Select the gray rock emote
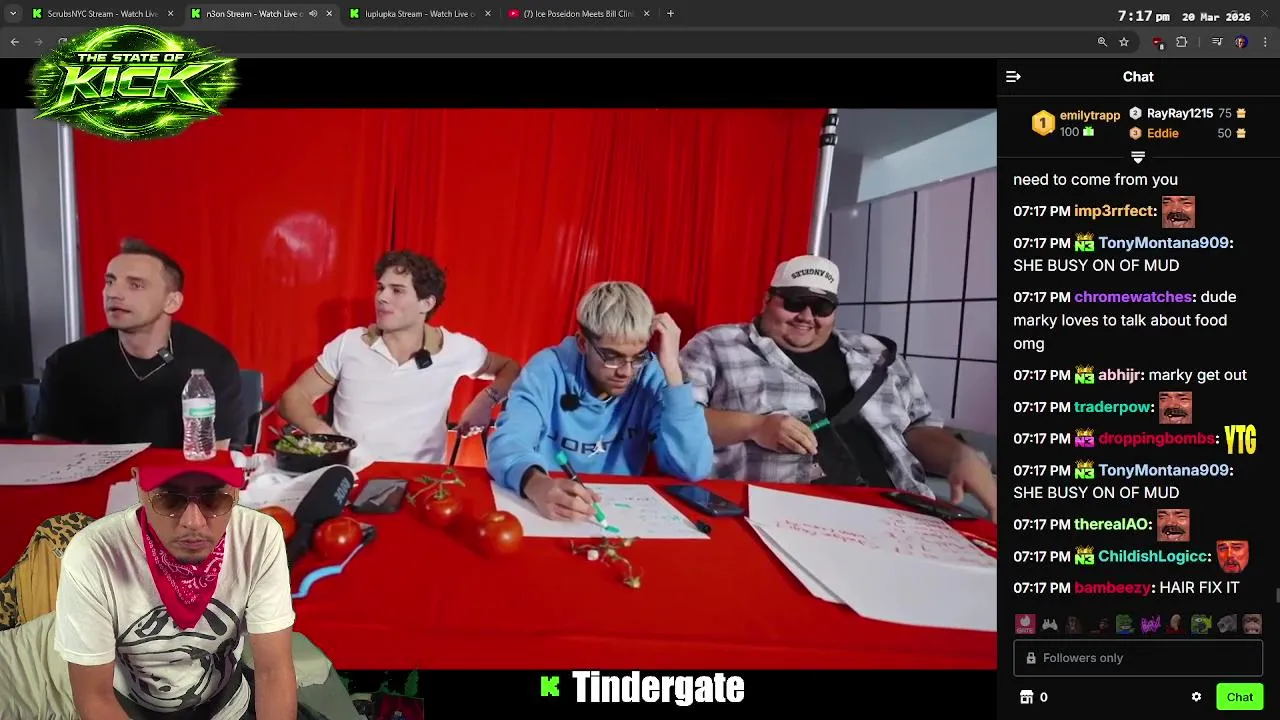 [x=1227, y=625]
